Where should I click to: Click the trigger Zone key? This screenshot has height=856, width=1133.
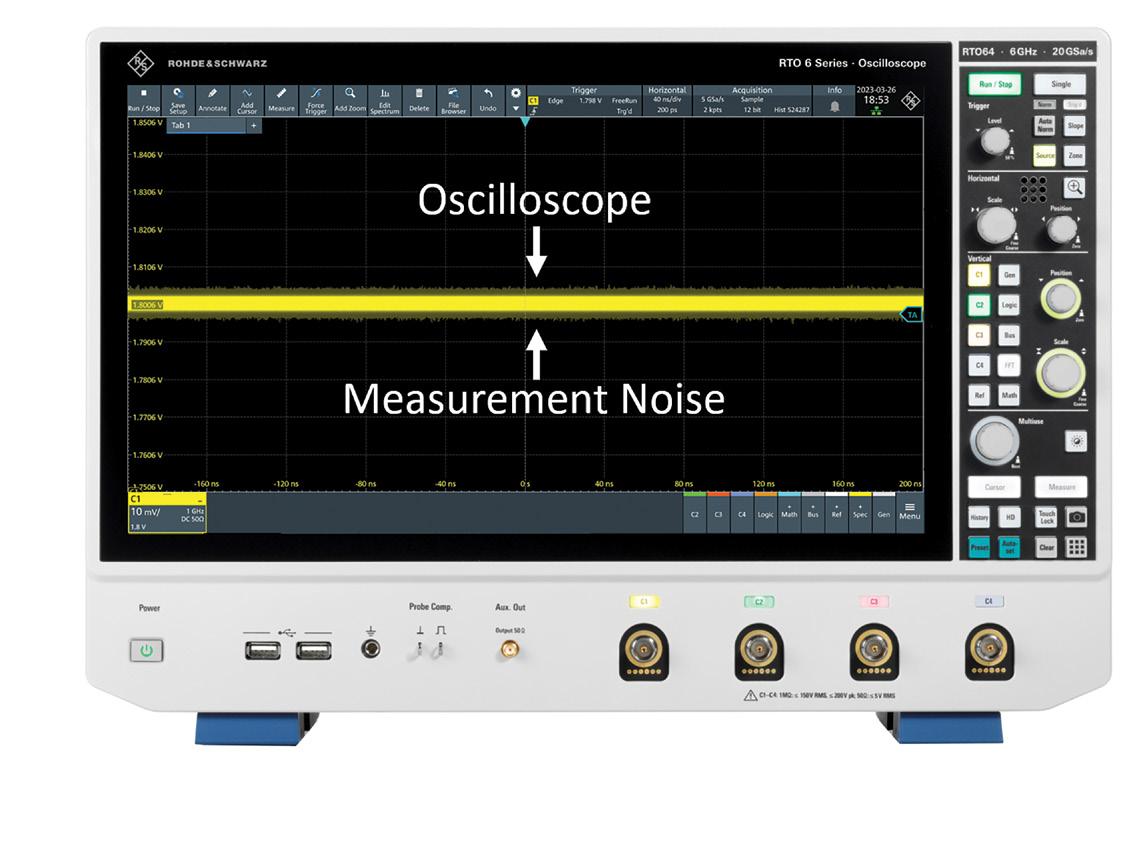[1075, 155]
